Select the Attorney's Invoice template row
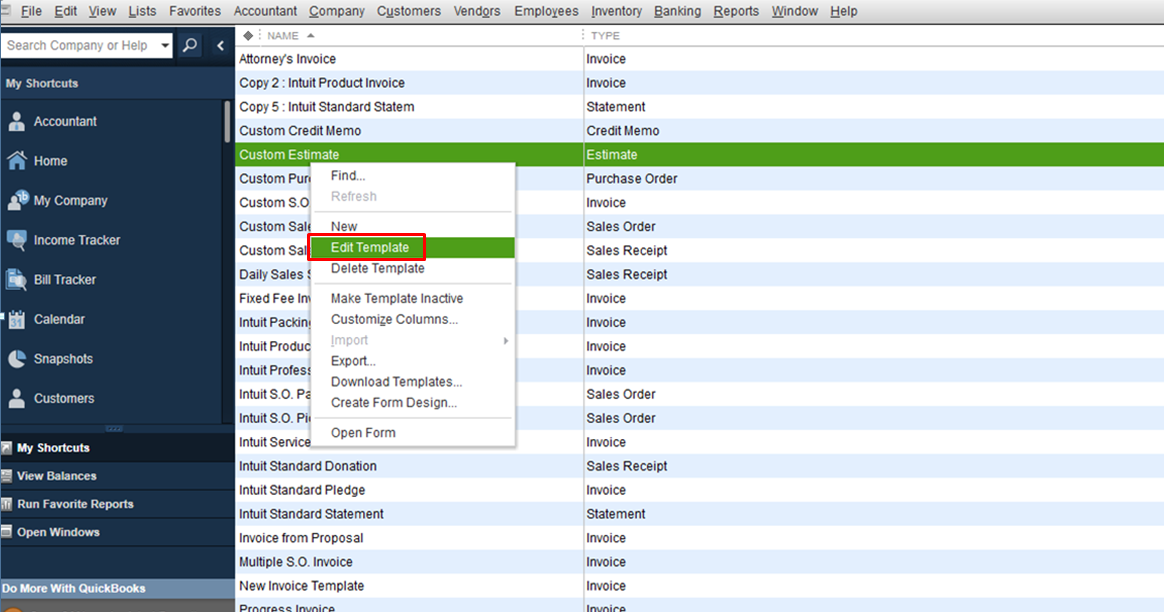This screenshot has height=612, width=1164. point(699,59)
